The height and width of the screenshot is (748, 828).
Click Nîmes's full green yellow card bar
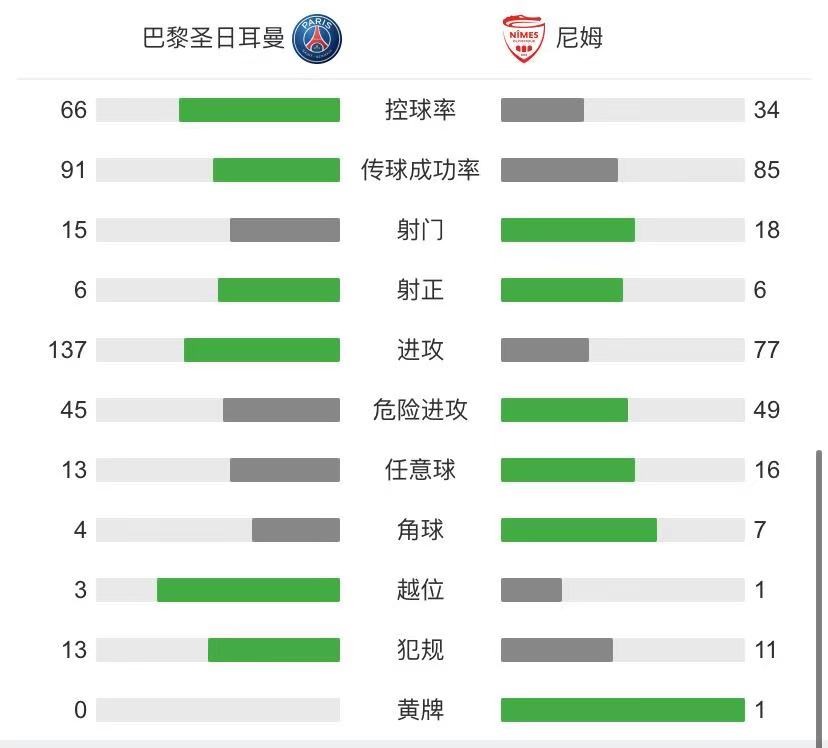(623, 710)
